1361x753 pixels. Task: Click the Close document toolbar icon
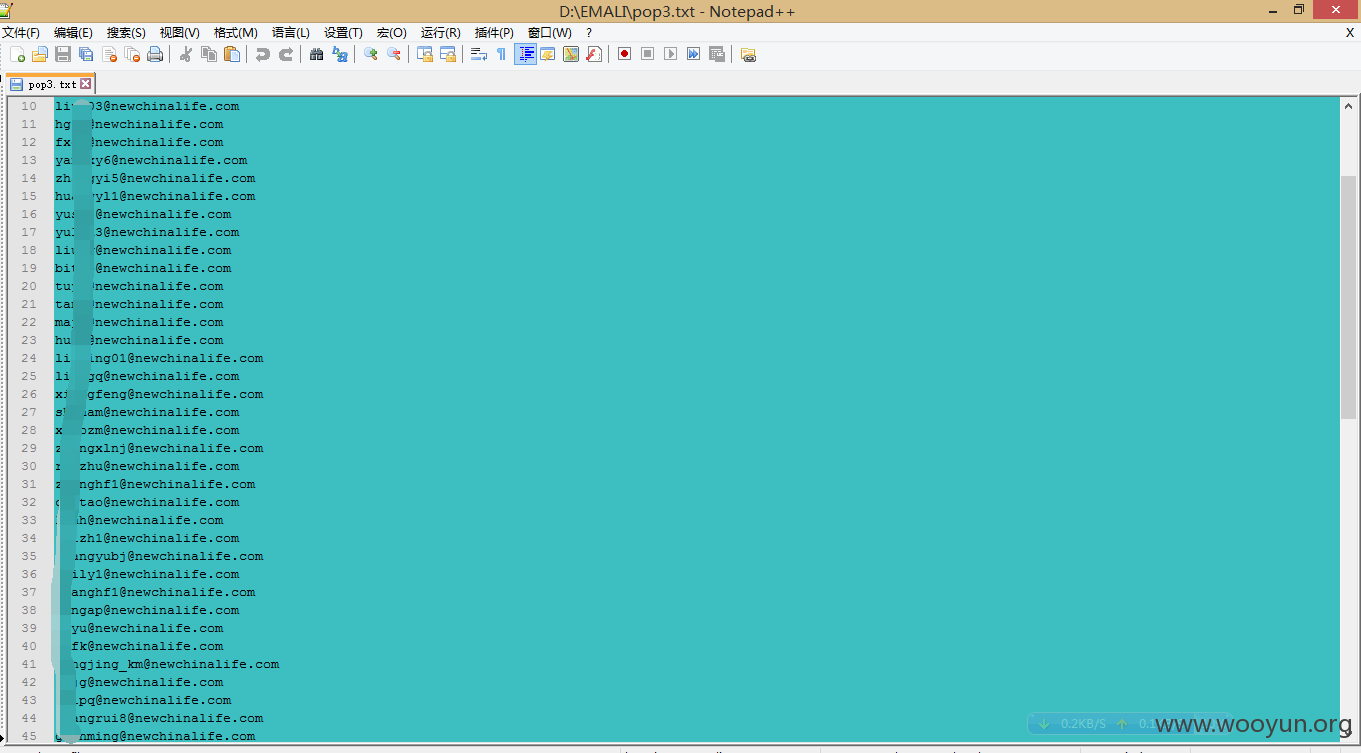coord(109,54)
